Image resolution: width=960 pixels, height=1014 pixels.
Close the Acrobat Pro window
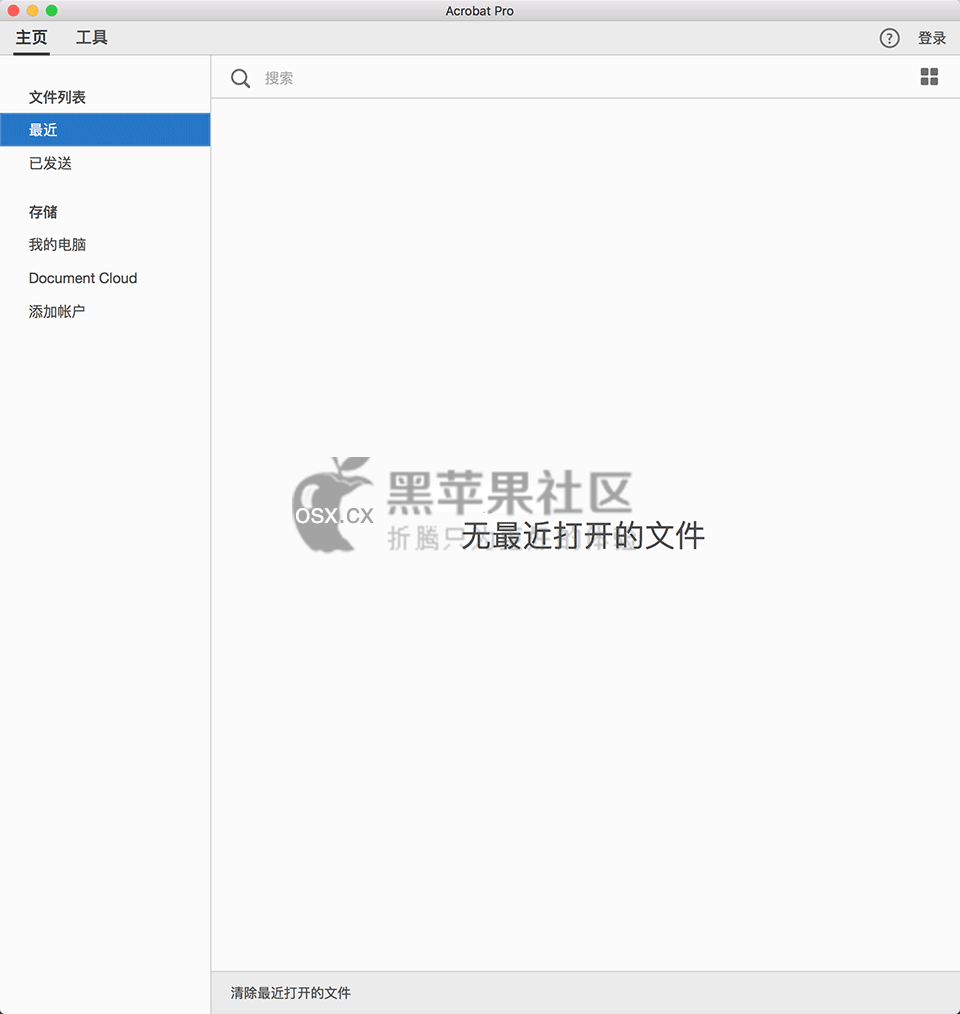tap(13, 10)
